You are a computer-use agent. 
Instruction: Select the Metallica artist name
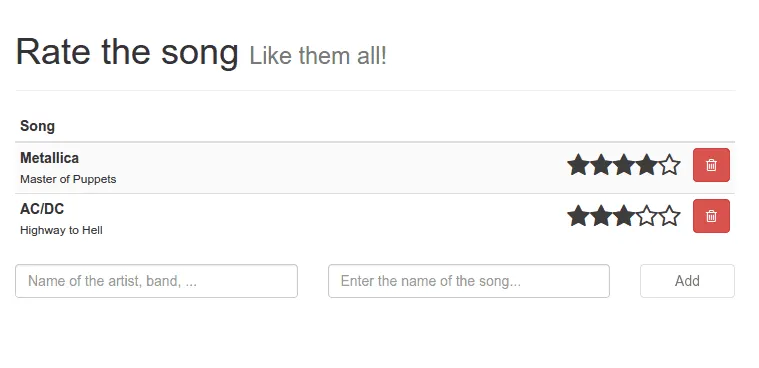click(49, 158)
